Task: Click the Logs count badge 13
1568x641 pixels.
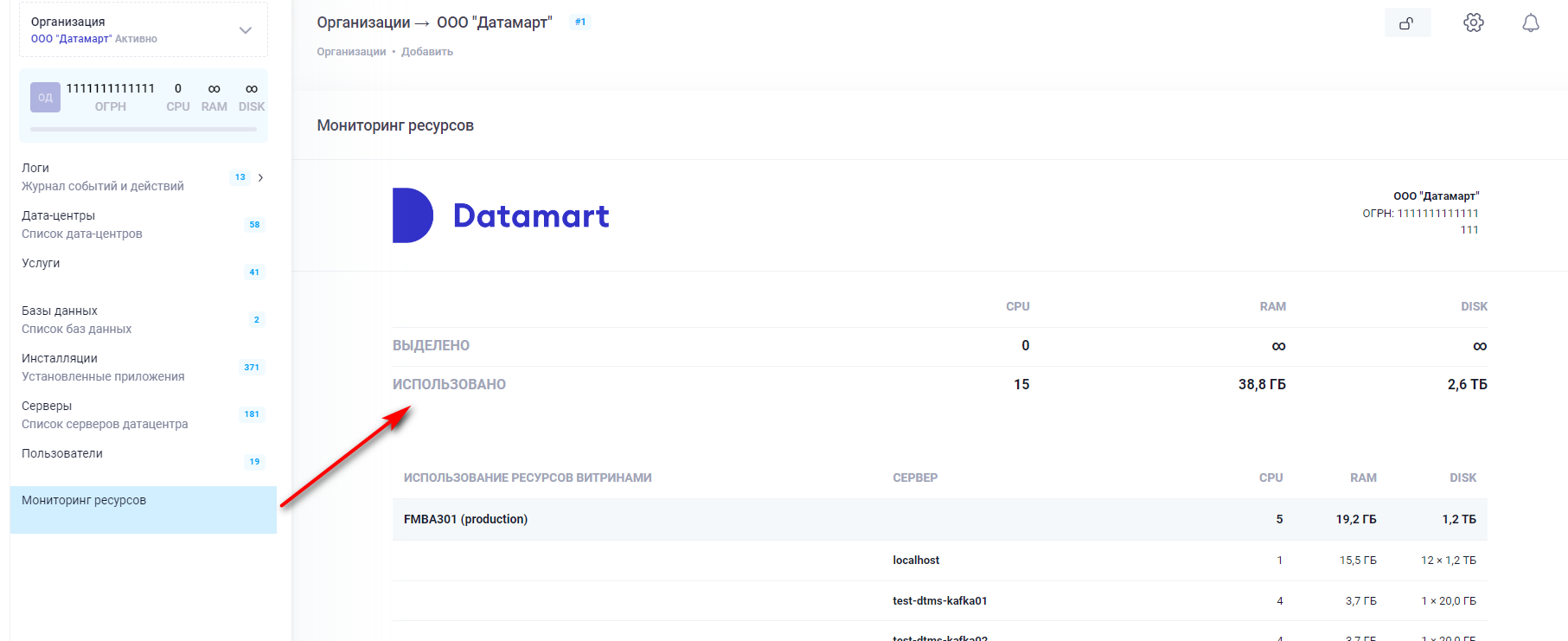Action: (x=240, y=177)
